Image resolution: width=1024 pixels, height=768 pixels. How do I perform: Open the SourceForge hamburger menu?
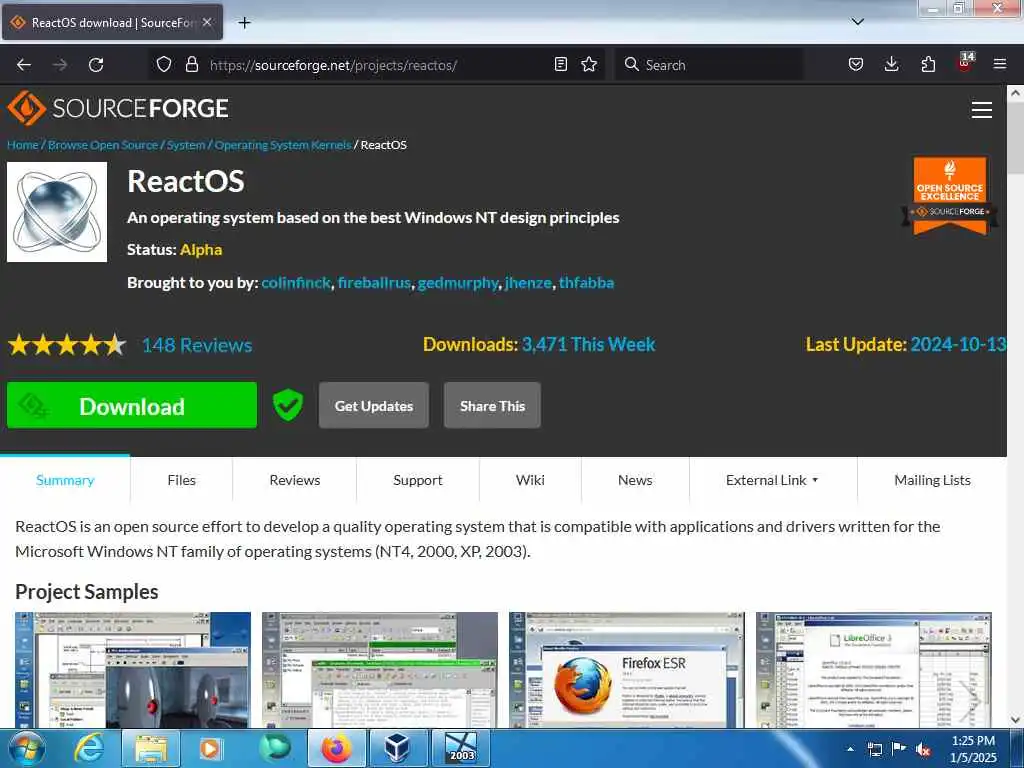click(x=982, y=110)
